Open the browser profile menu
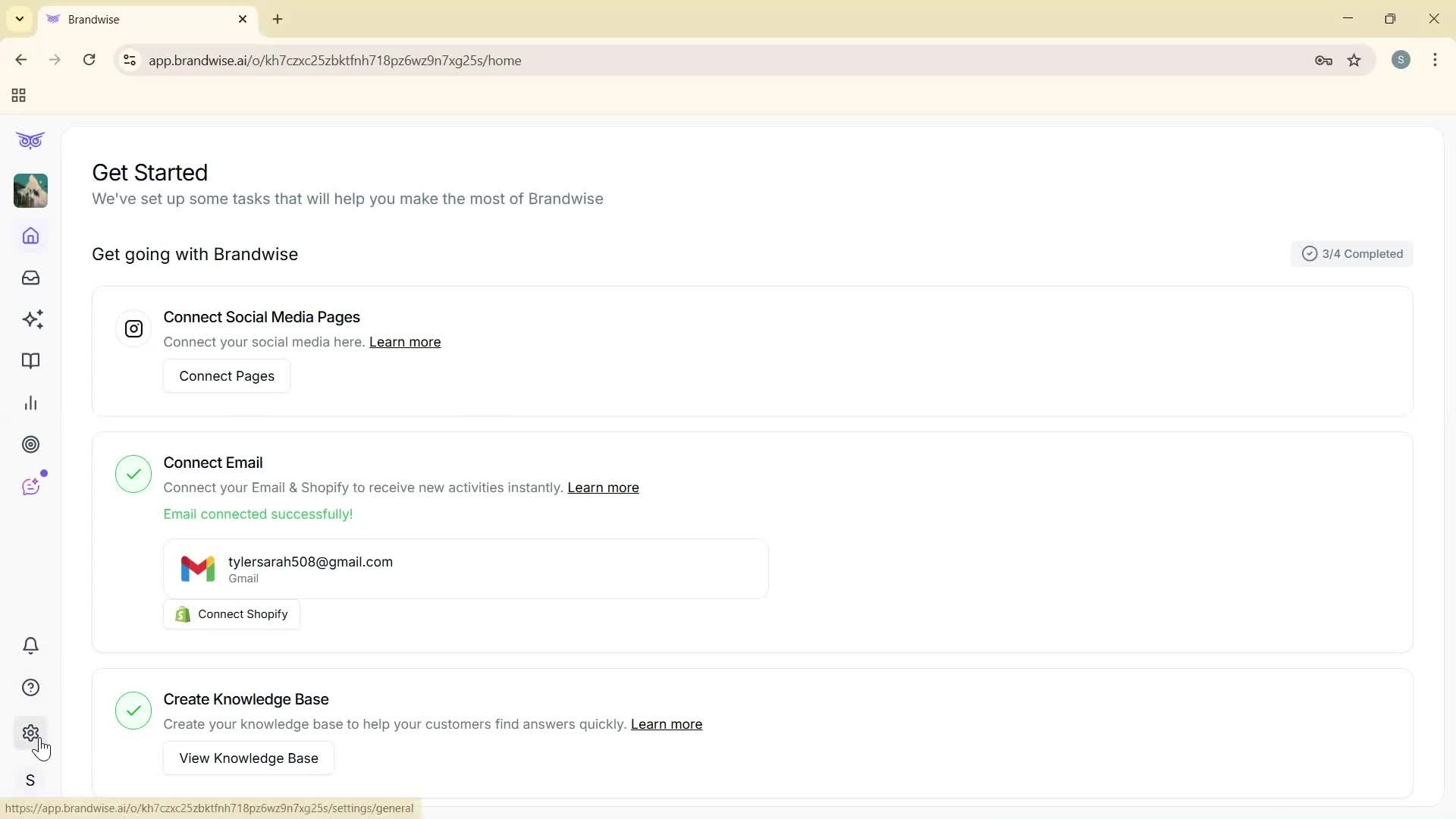1456x819 pixels. point(1401,60)
